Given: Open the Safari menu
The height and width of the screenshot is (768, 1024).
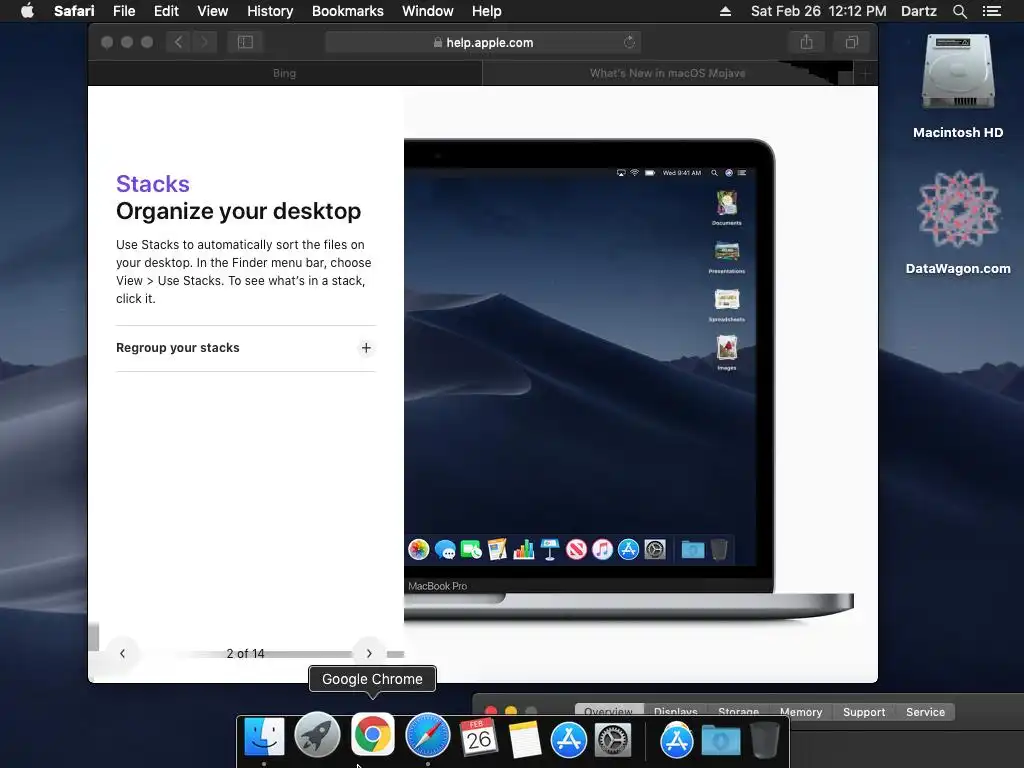Looking at the screenshot, I should [x=74, y=11].
